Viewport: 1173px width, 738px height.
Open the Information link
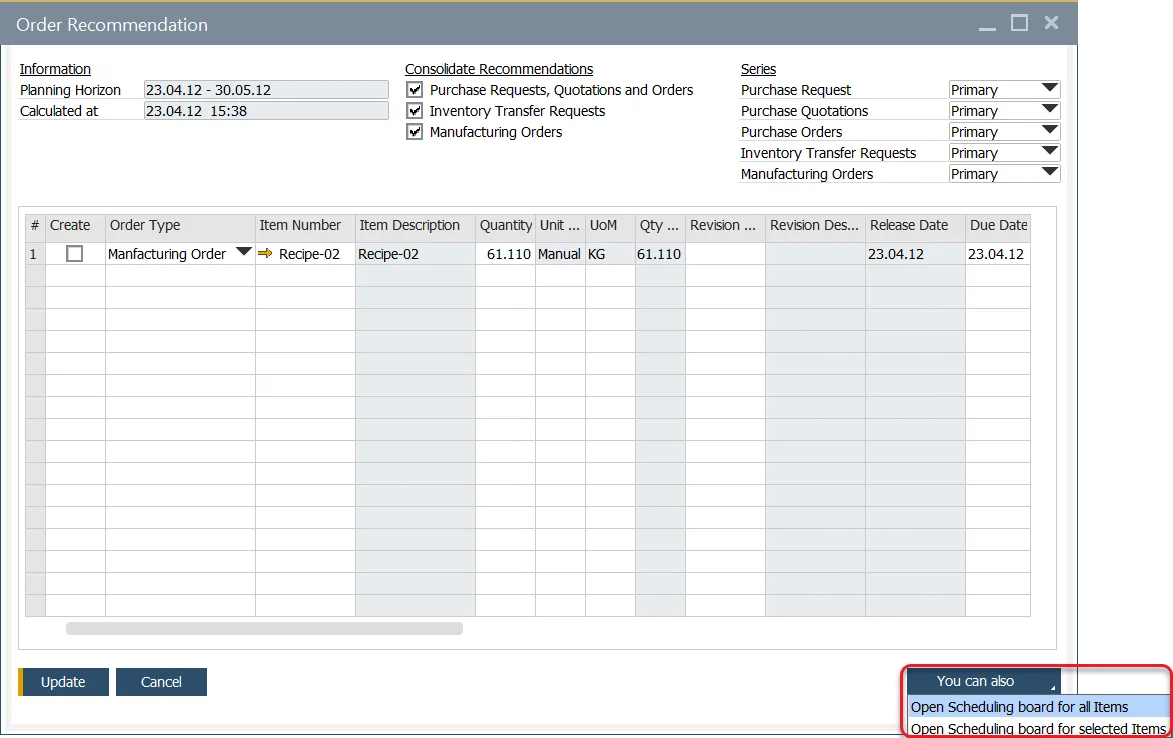pos(54,68)
